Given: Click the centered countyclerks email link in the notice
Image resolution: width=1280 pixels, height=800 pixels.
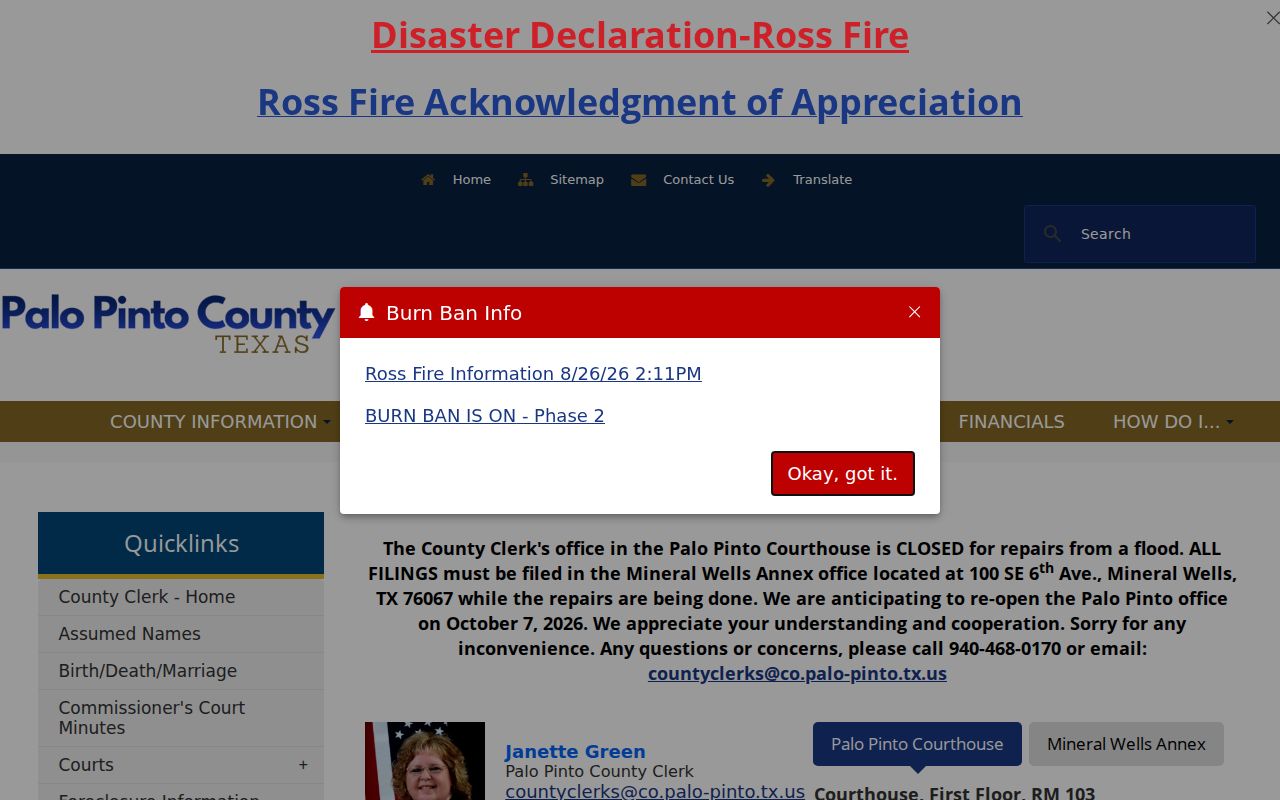Looking at the screenshot, I should pos(797,674).
